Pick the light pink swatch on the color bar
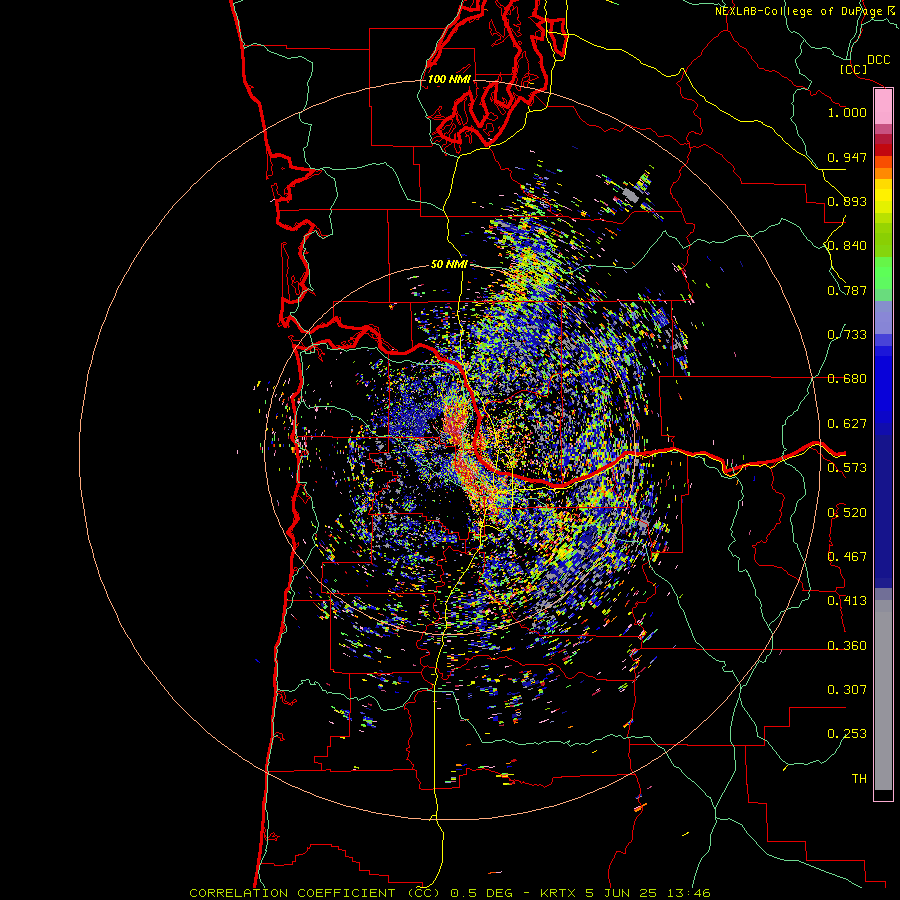900x900 pixels. pyautogui.click(x=883, y=107)
